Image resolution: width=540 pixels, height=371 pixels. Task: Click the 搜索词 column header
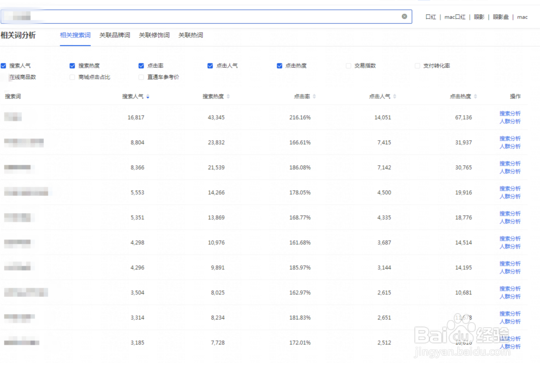[x=13, y=96]
